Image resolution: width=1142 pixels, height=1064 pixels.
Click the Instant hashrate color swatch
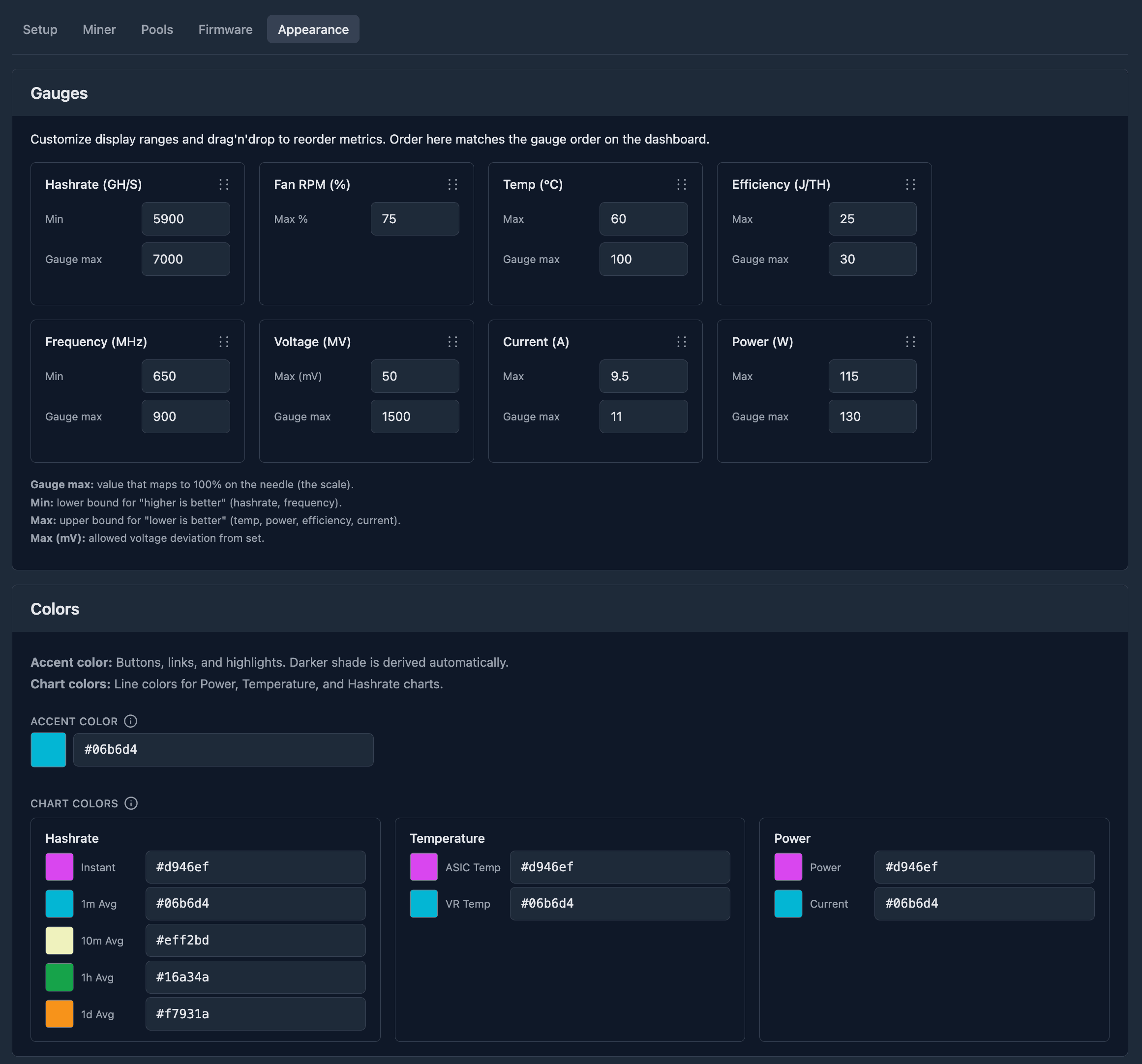[x=59, y=867]
